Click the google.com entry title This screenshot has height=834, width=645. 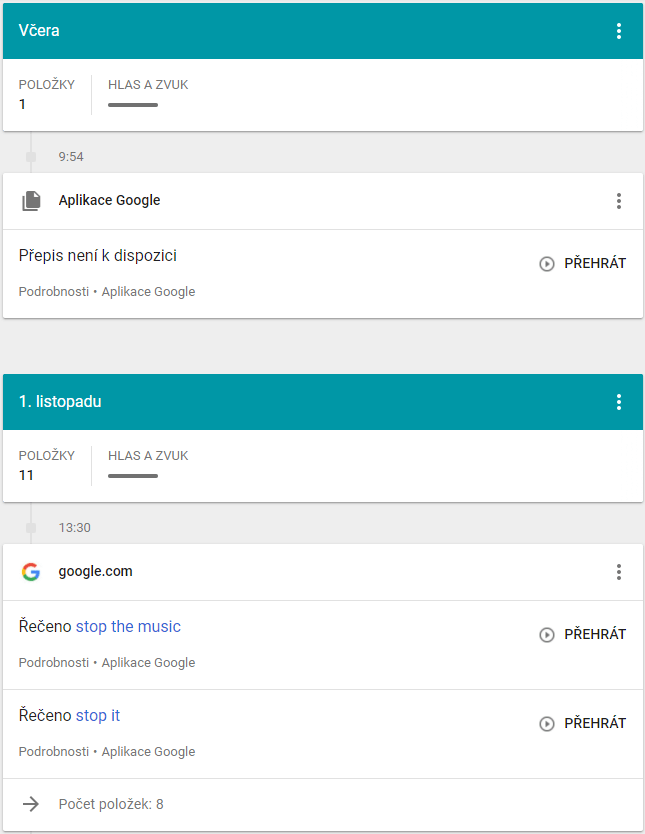(95, 571)
